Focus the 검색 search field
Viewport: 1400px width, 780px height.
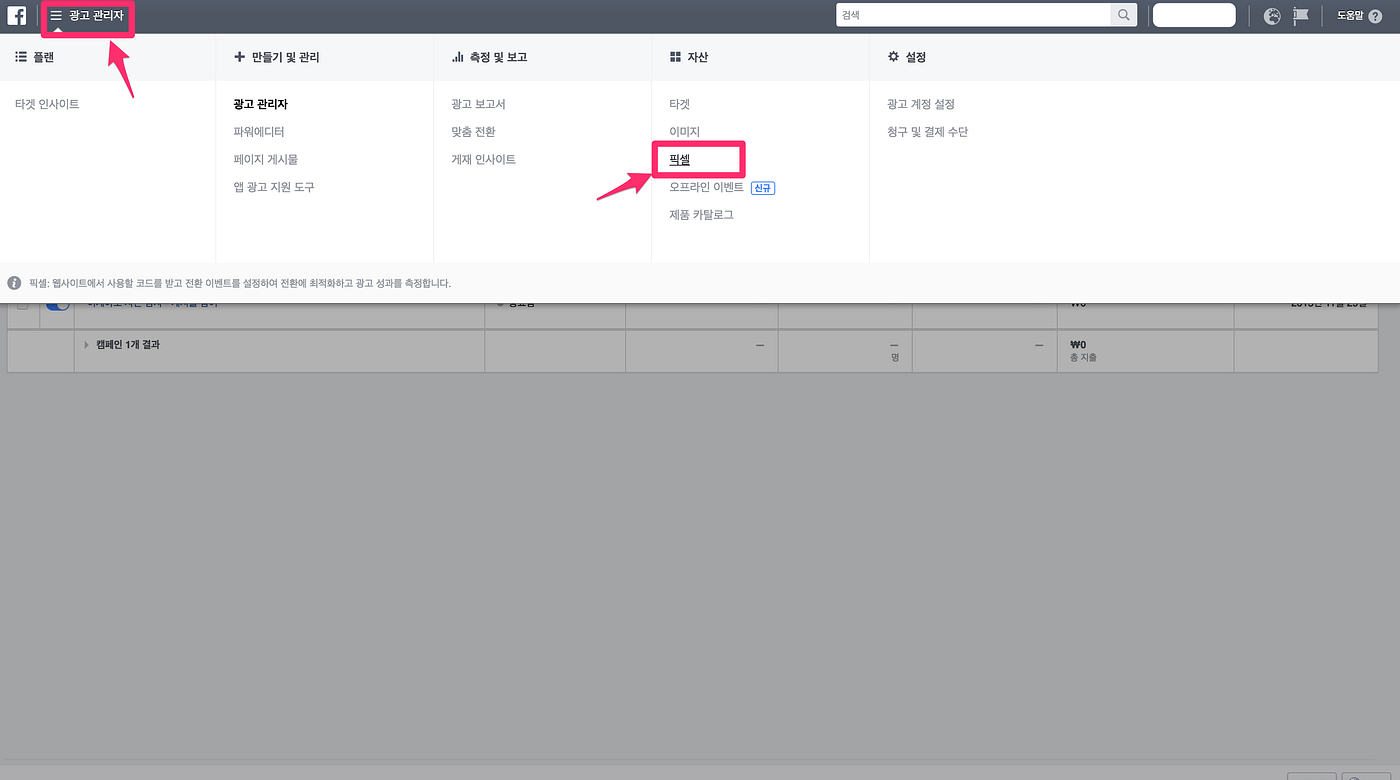[x=973, y=15]
